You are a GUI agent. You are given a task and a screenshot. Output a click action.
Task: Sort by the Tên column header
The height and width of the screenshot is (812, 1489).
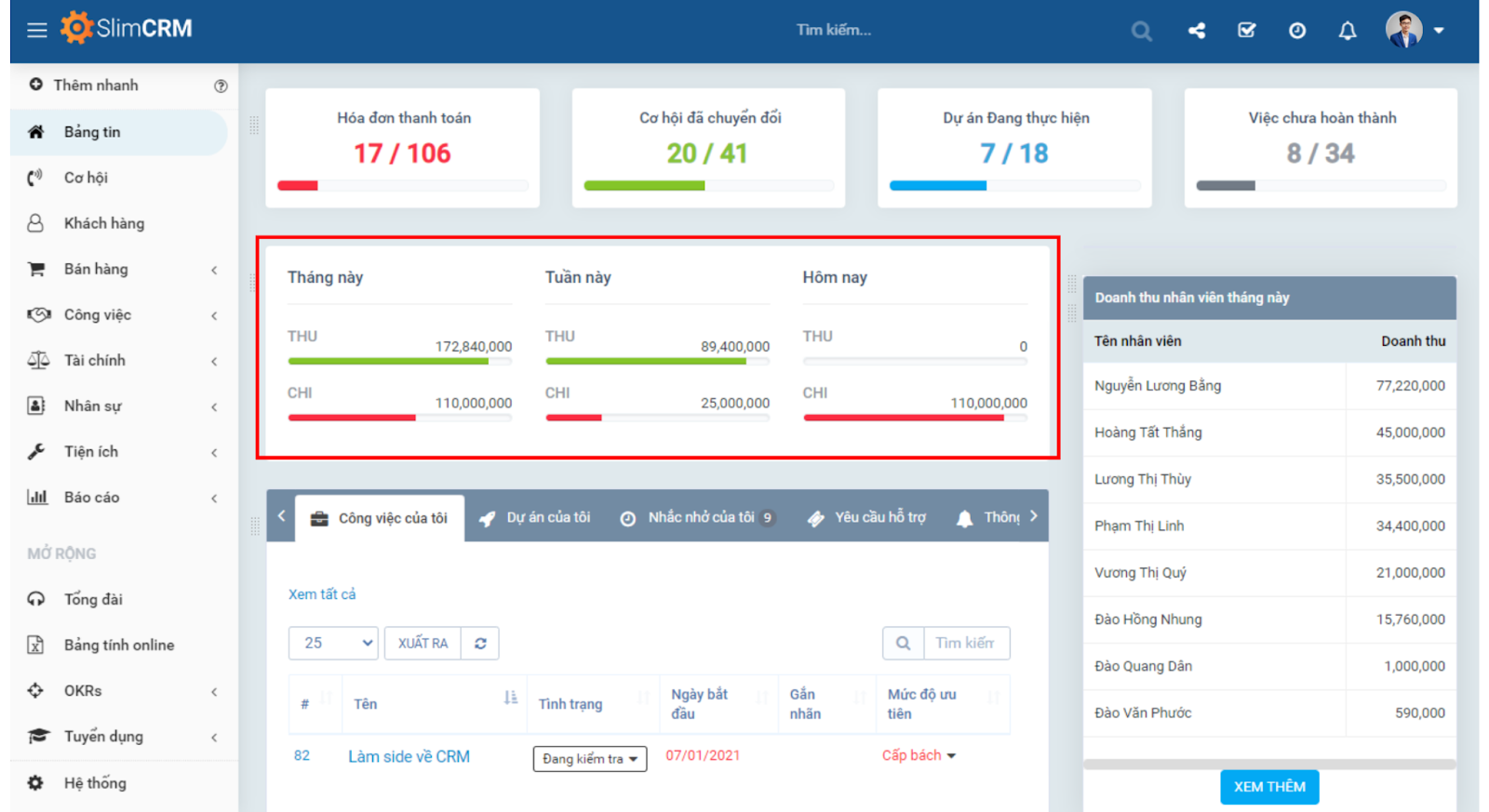tap(435, 704)
